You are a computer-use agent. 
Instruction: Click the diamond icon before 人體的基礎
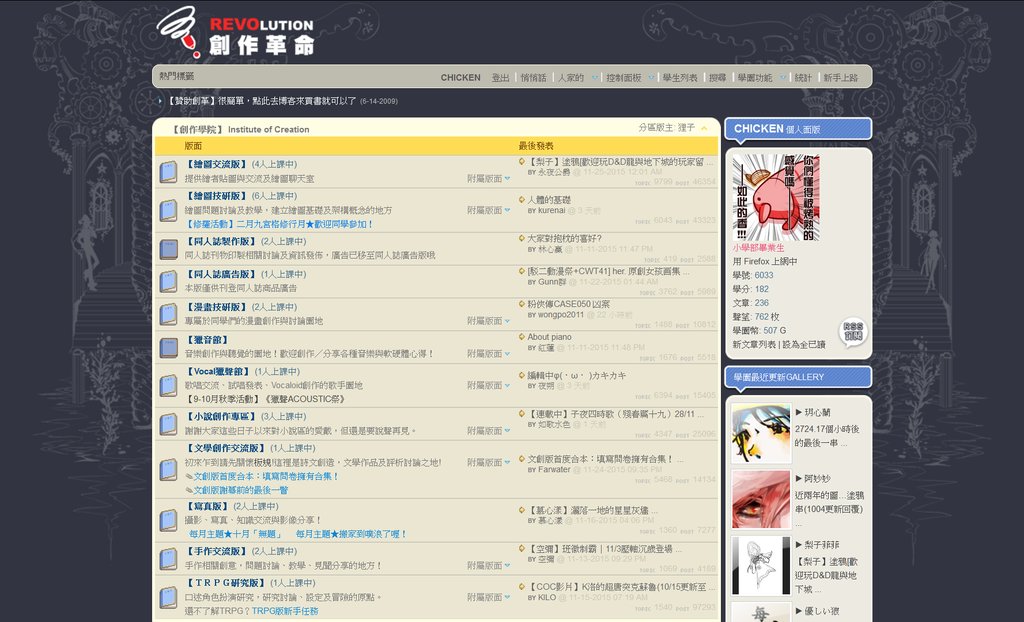point(522,200)
